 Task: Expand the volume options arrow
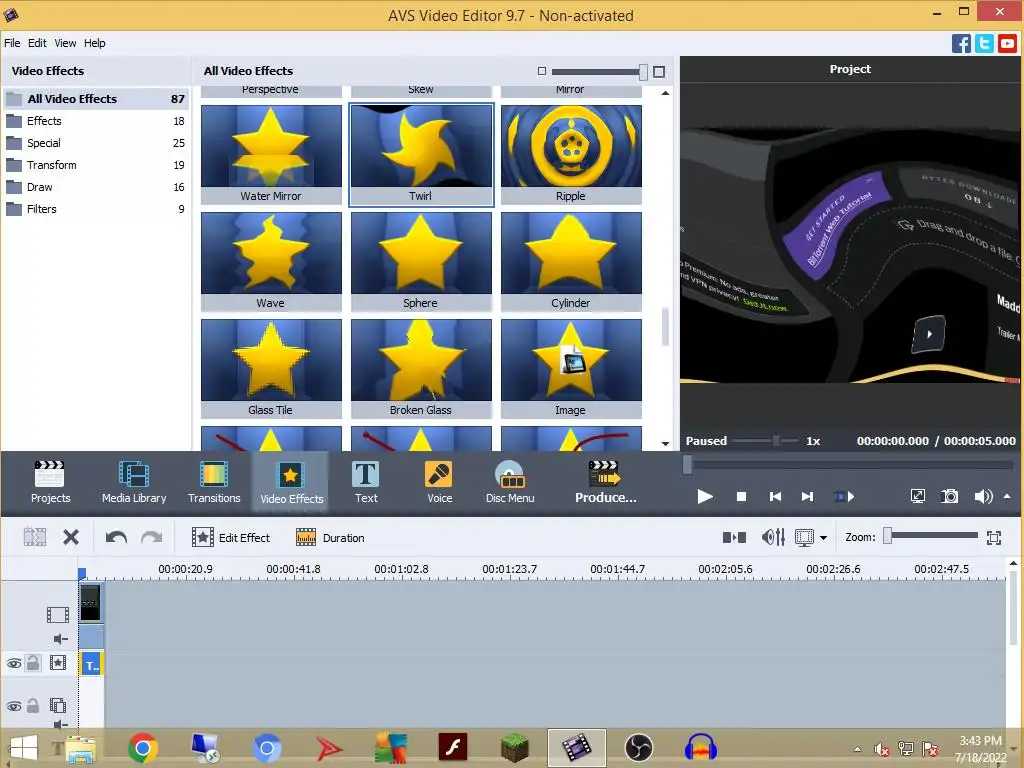coord(1008,496)
